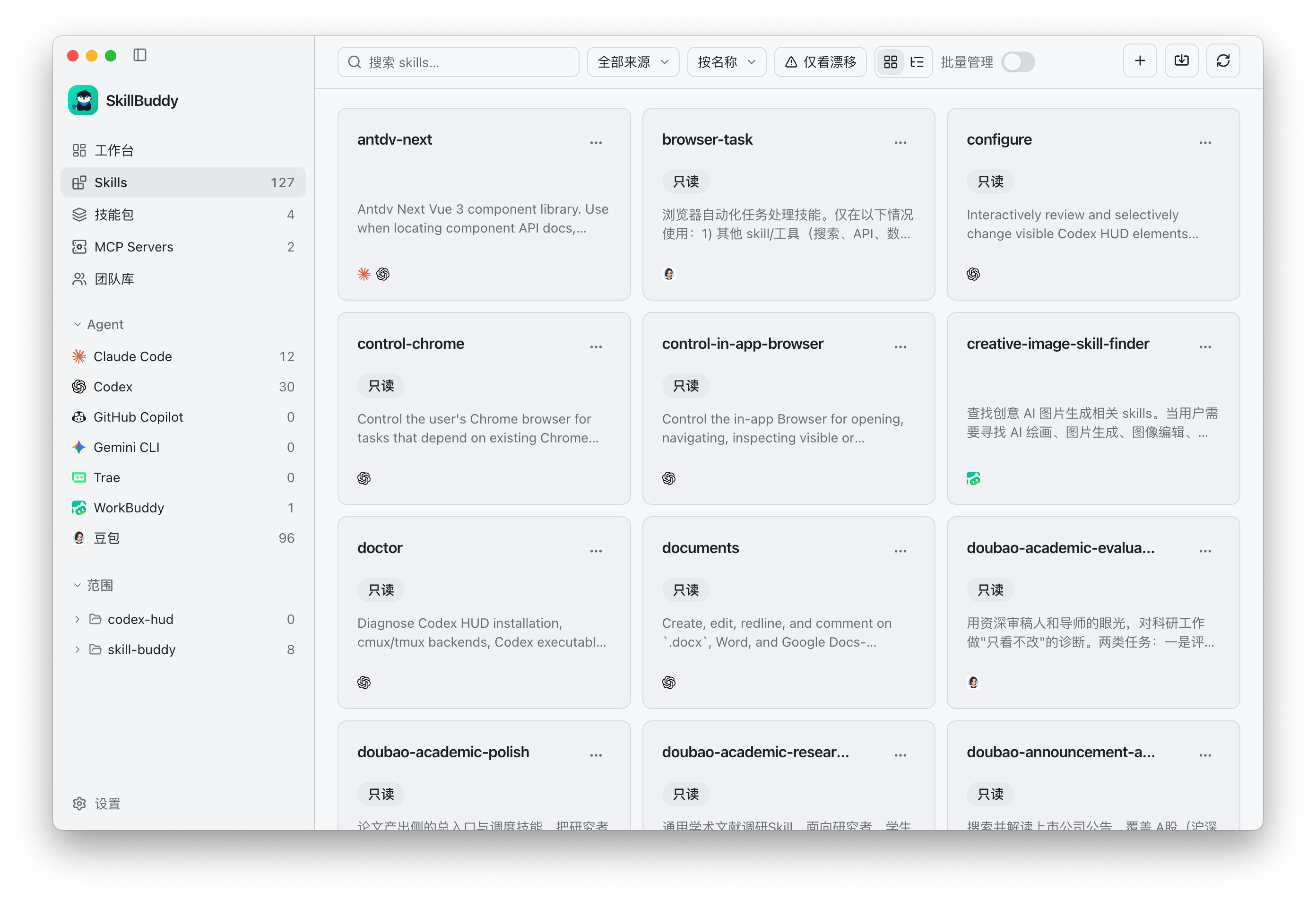The height and width of the screenshot is (900, 1316).
Task: Open more options on browser-task card
Action: [x=900, y=142]
